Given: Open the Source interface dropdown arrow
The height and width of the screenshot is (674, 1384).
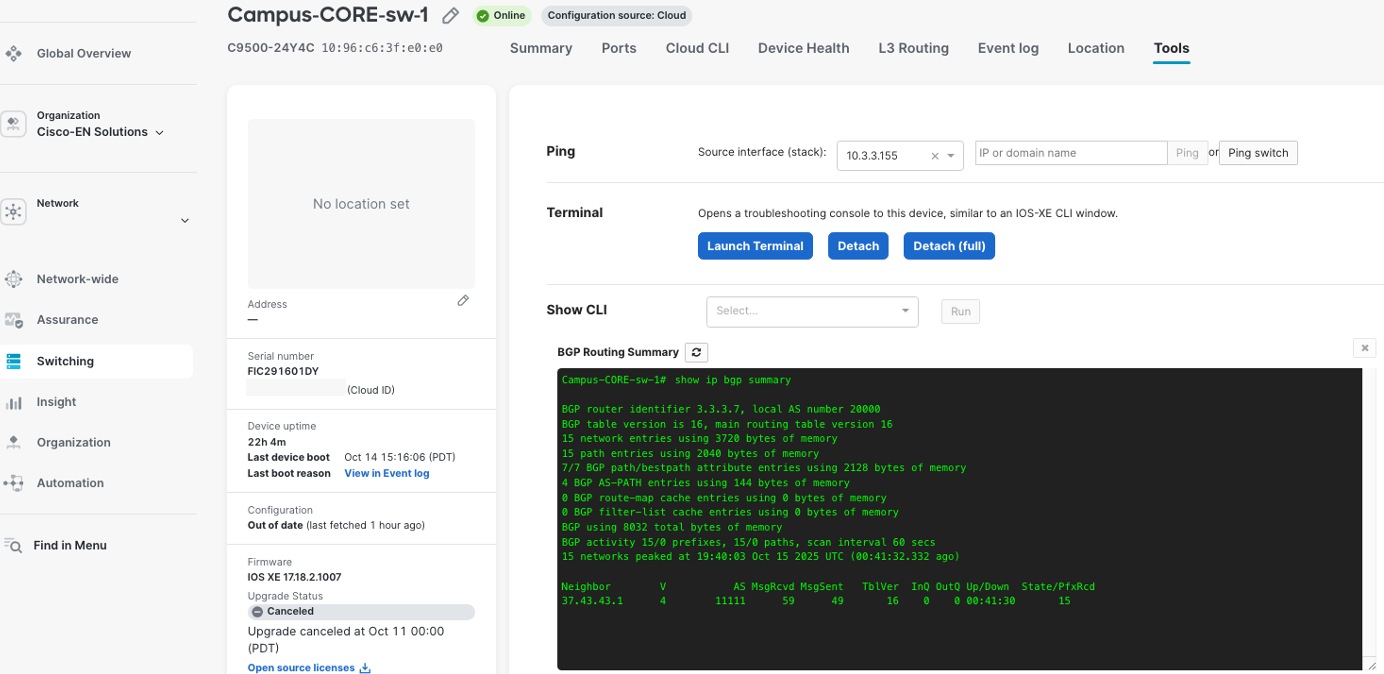Looking at the screenshot, I should click(952, 156).
